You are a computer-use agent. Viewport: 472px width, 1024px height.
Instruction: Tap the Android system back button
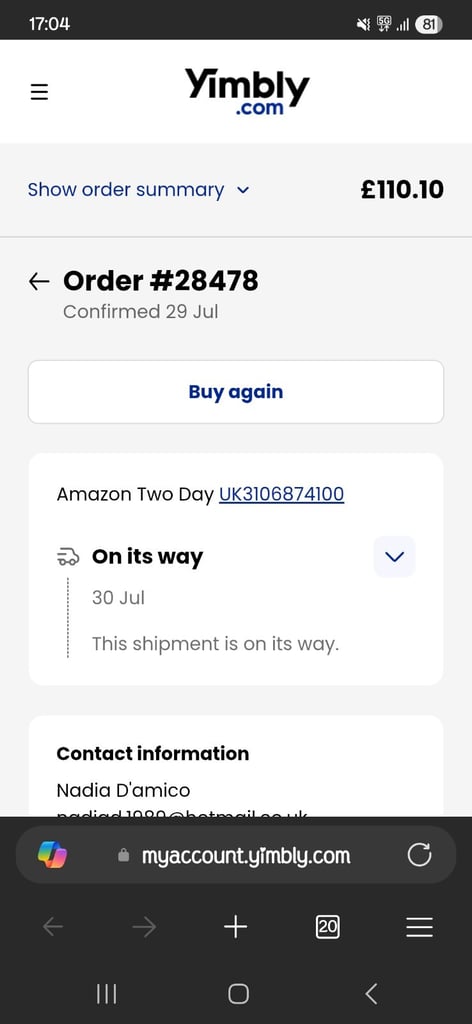(371, 994)
